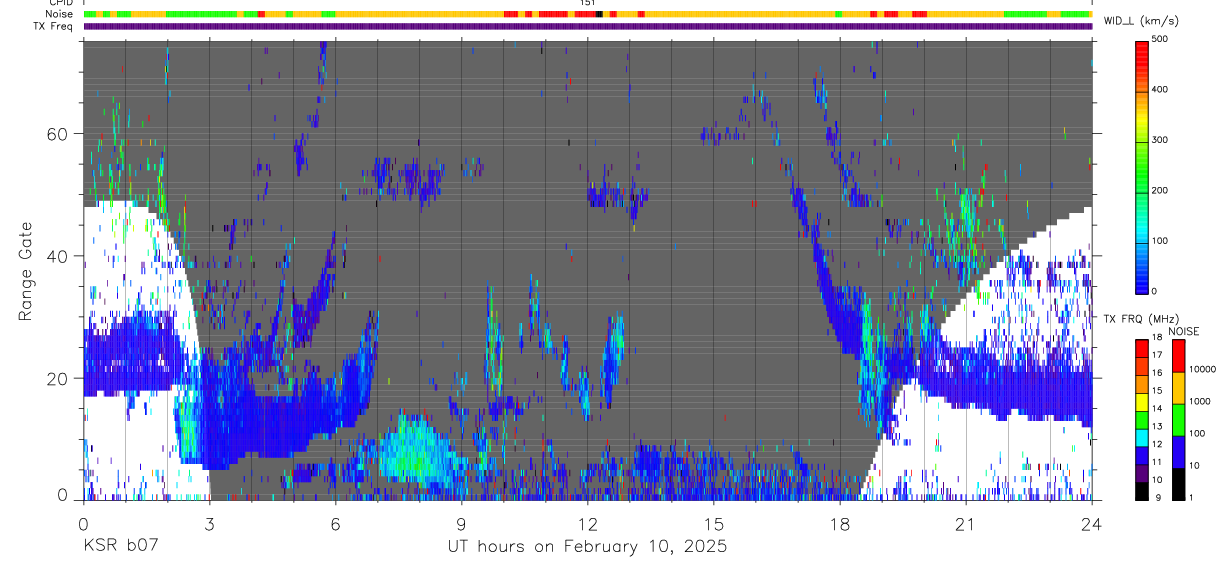Click the blue segment of the NOISE color bar

pos(1178,452)
